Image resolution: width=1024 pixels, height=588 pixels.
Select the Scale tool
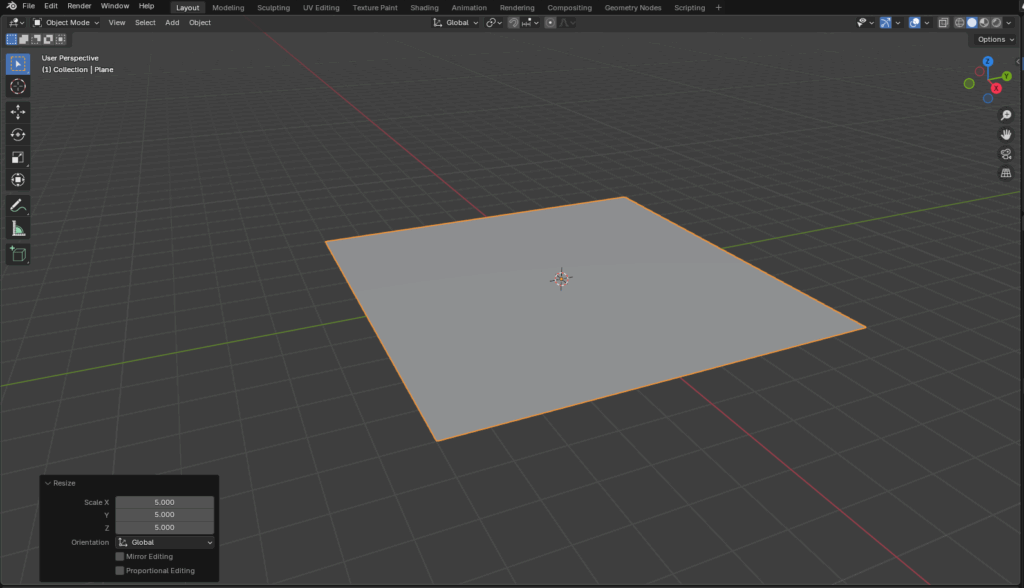click(x=18, y=157)
